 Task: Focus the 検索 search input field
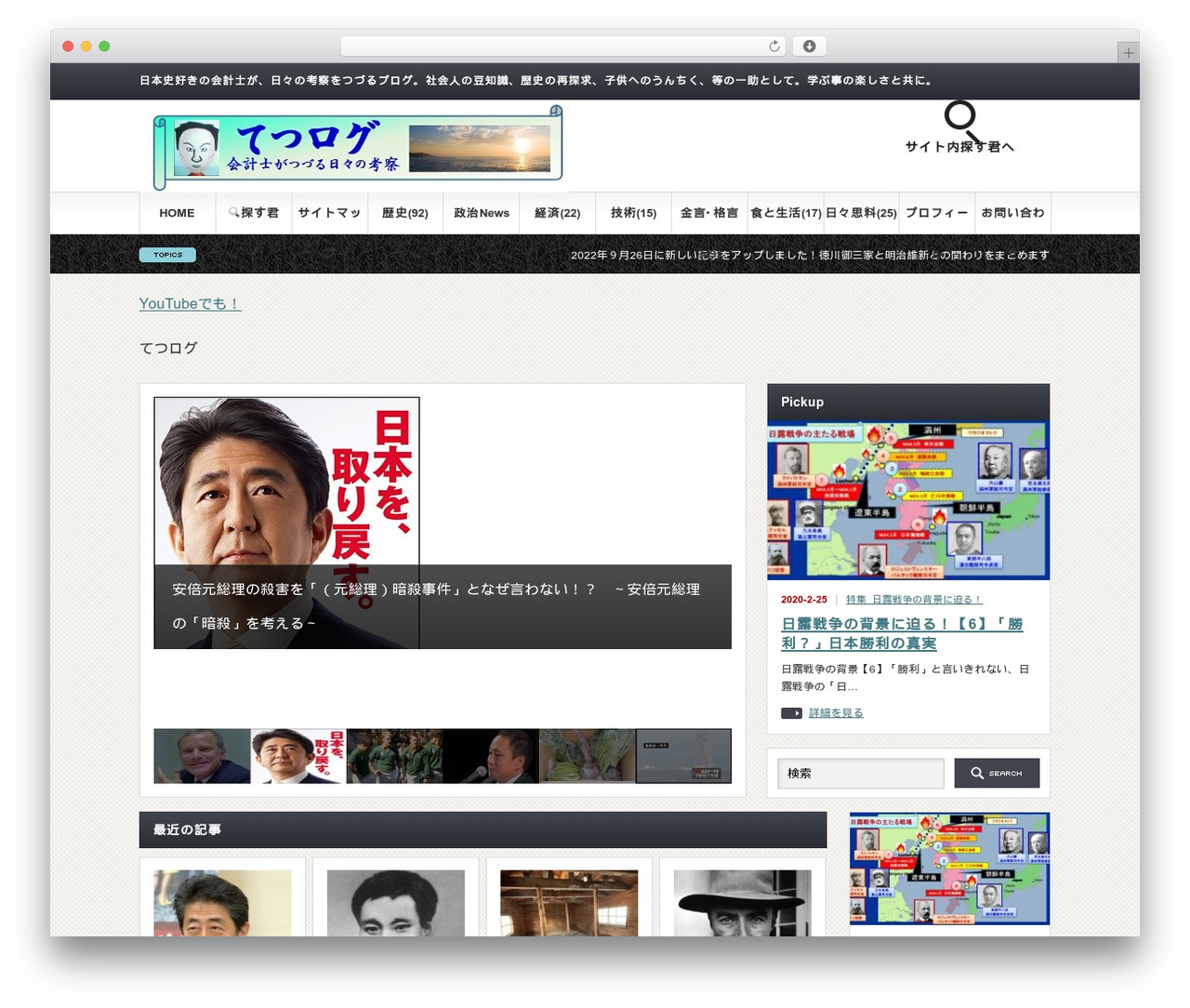point(861,773)
